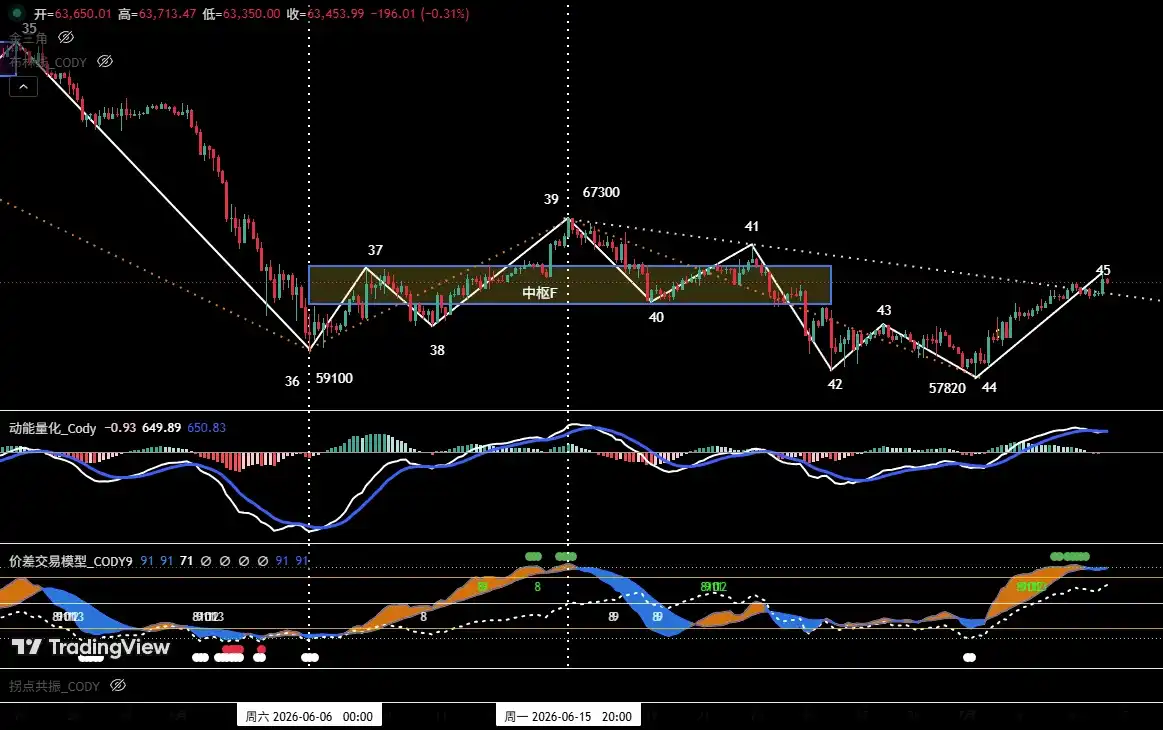1163x730 pixels.
Task: Select the 动能量化_Cody indicator title
Action: pos(53,428)
